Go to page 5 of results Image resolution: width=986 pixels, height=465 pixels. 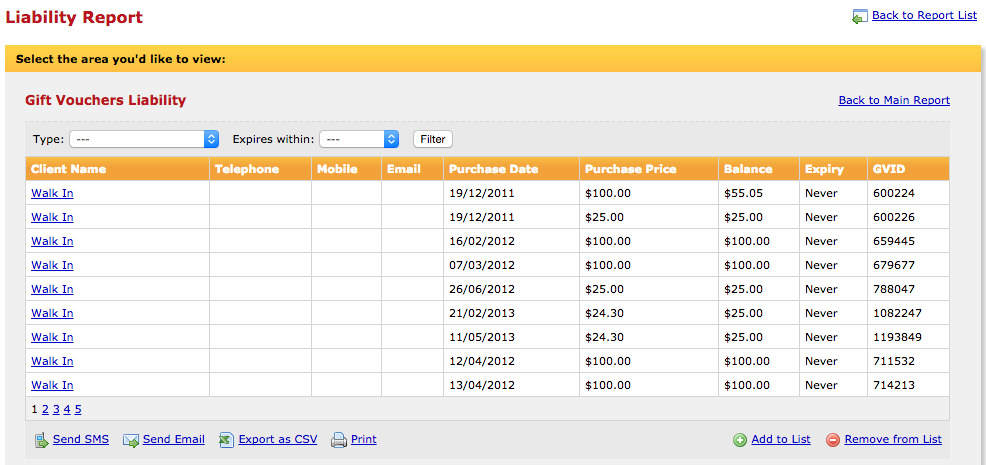[78, 410]
